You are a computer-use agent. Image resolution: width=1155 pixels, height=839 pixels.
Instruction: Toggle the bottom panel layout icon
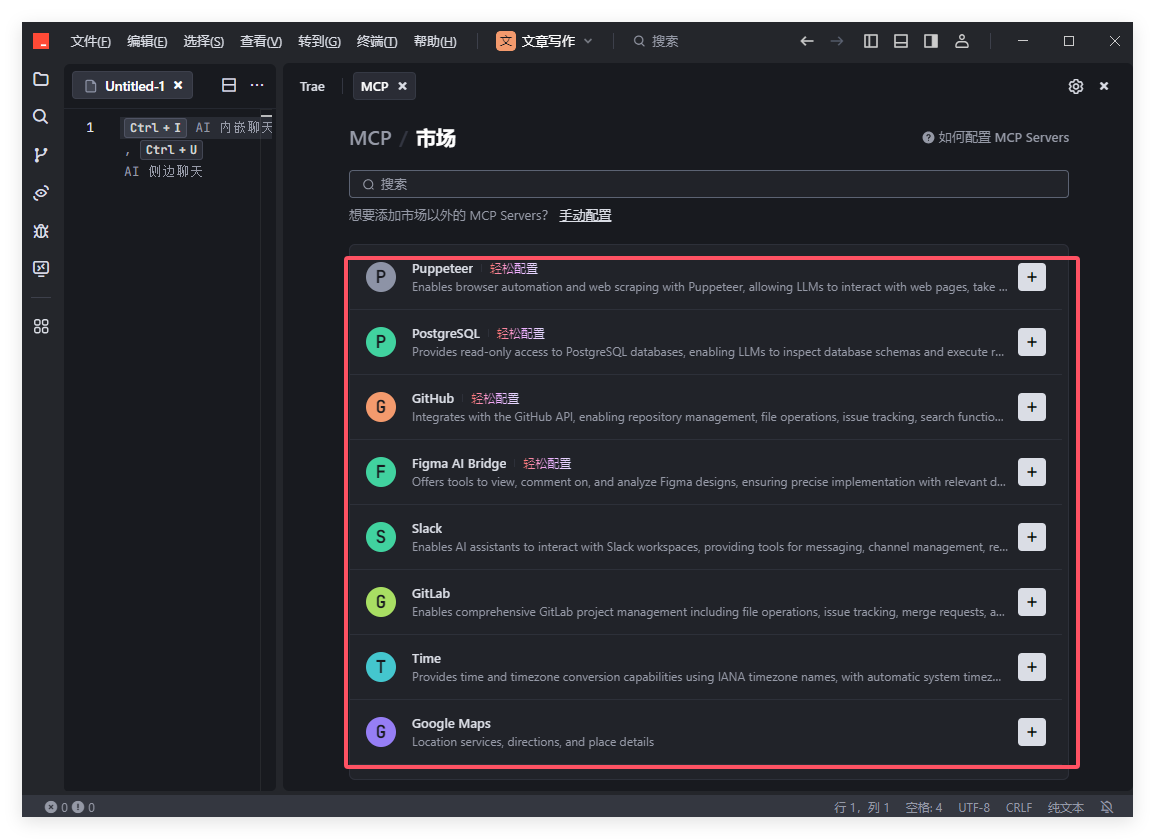click(901, 41)
